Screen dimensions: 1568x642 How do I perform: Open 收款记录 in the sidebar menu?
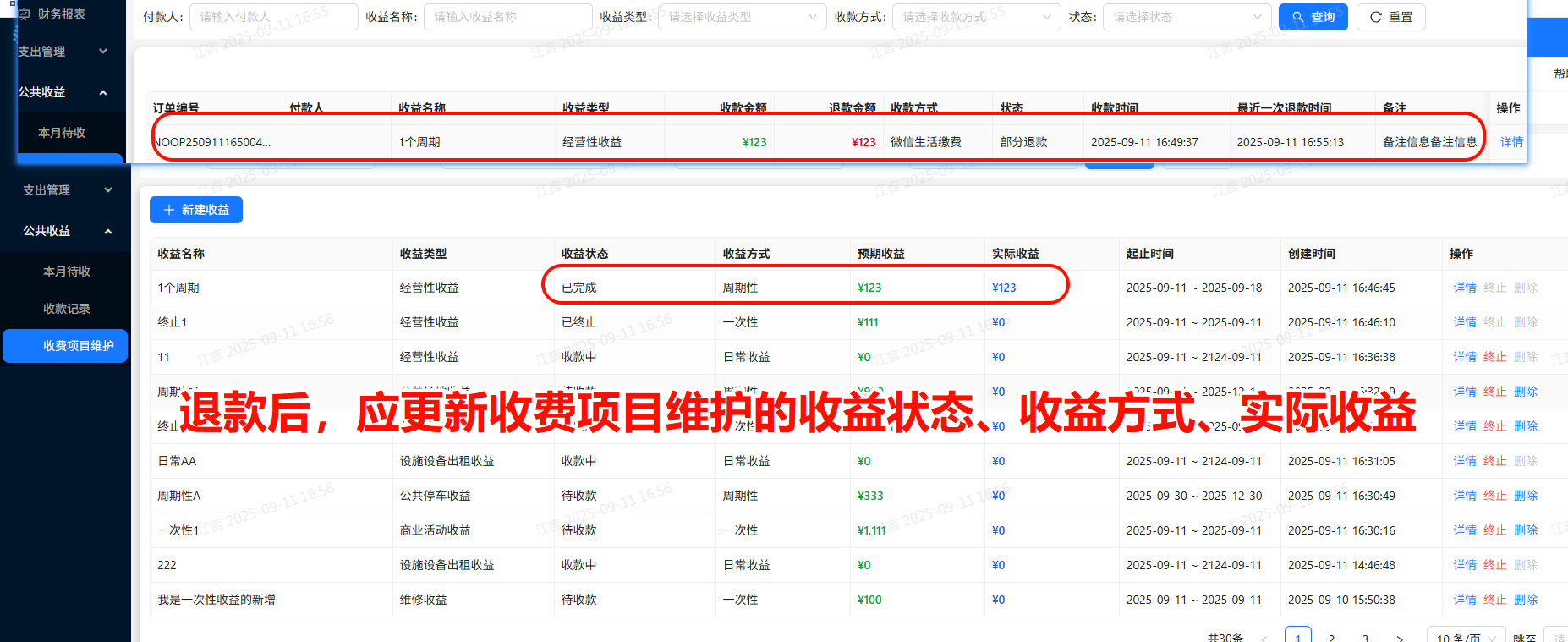[67, 309]
